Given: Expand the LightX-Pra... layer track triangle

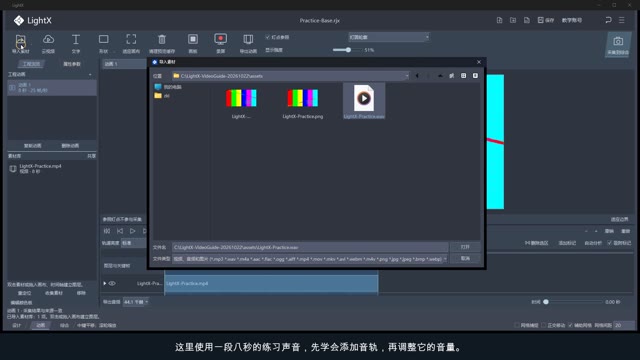Looking at the screenshot, I should click(105, 283).
